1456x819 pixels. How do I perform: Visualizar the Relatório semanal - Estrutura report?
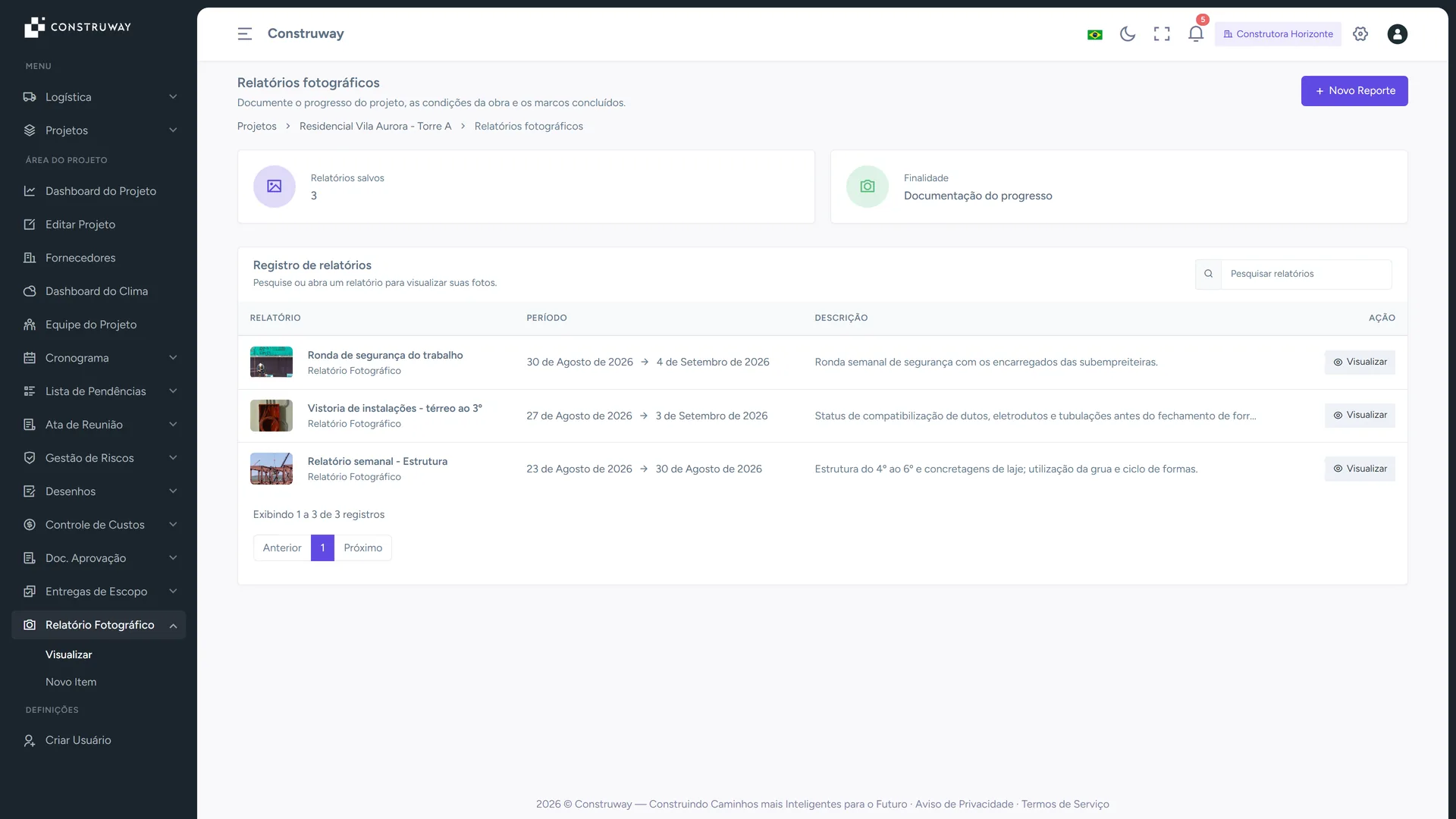(1360, 469)
